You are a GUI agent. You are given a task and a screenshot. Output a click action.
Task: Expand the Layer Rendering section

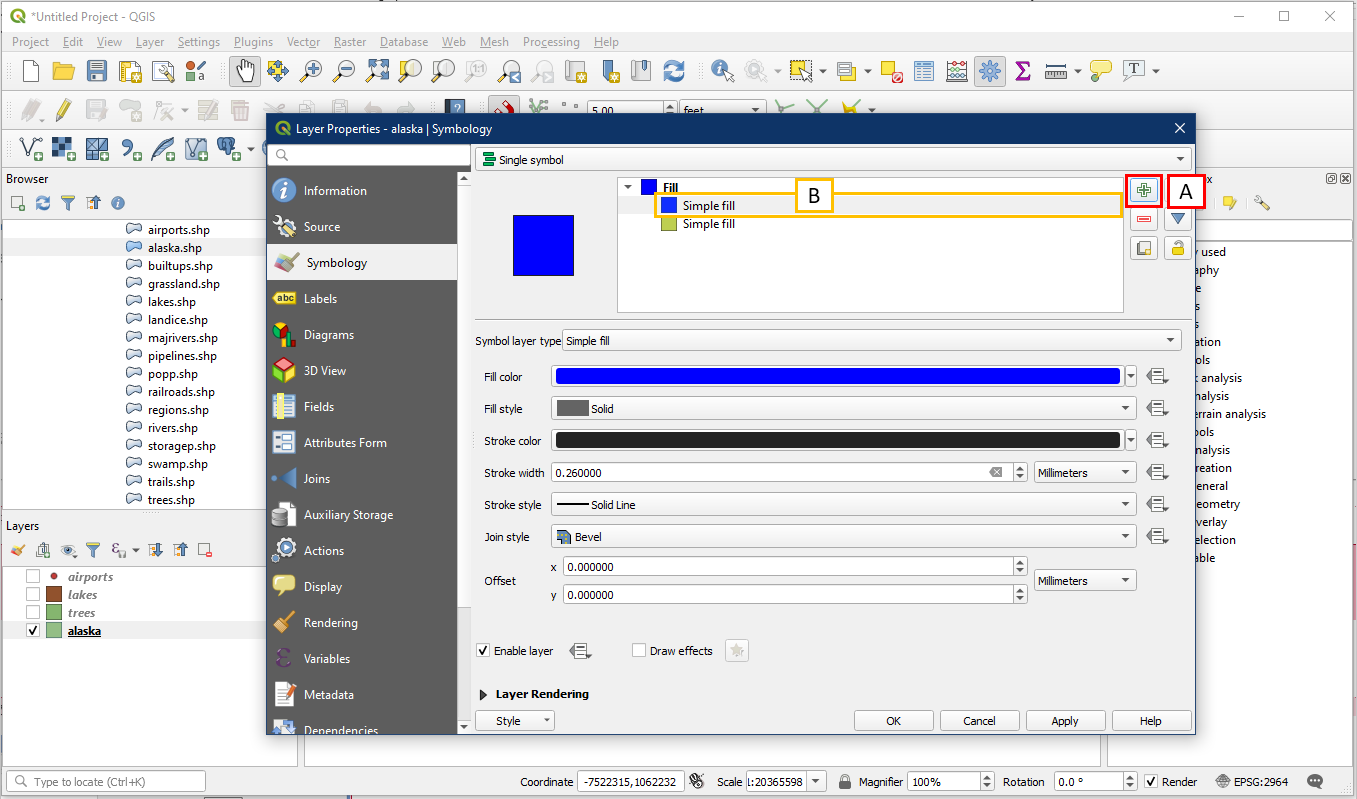click(484, 694)
